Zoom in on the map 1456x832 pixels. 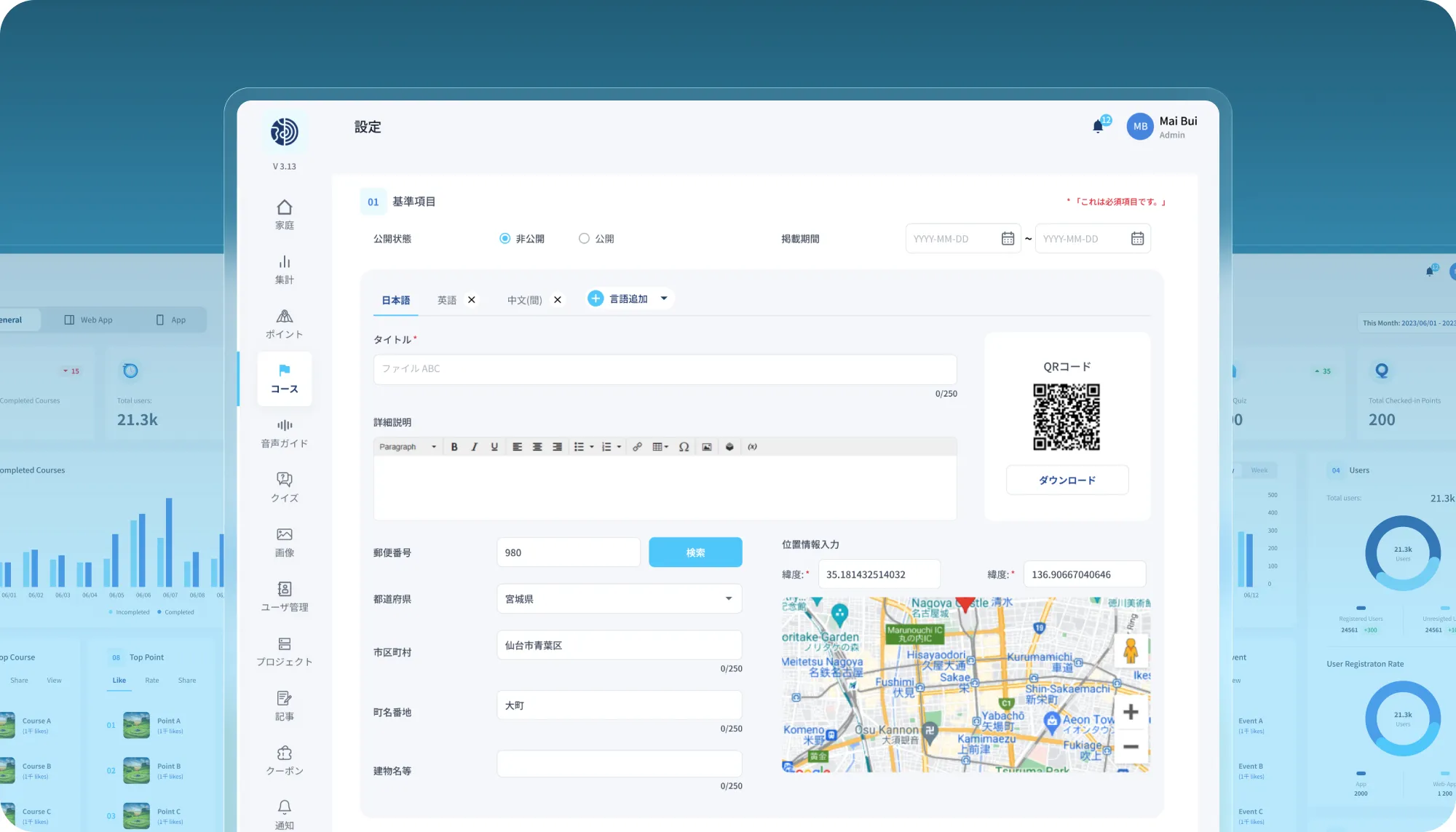click(1131, 712)
